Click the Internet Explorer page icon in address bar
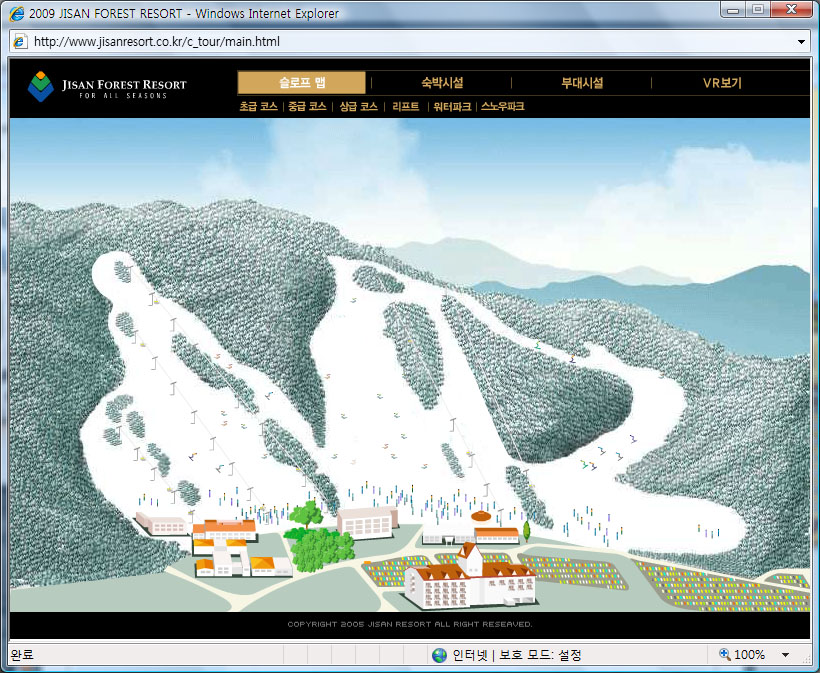The image size is (820, 673). 20,41
